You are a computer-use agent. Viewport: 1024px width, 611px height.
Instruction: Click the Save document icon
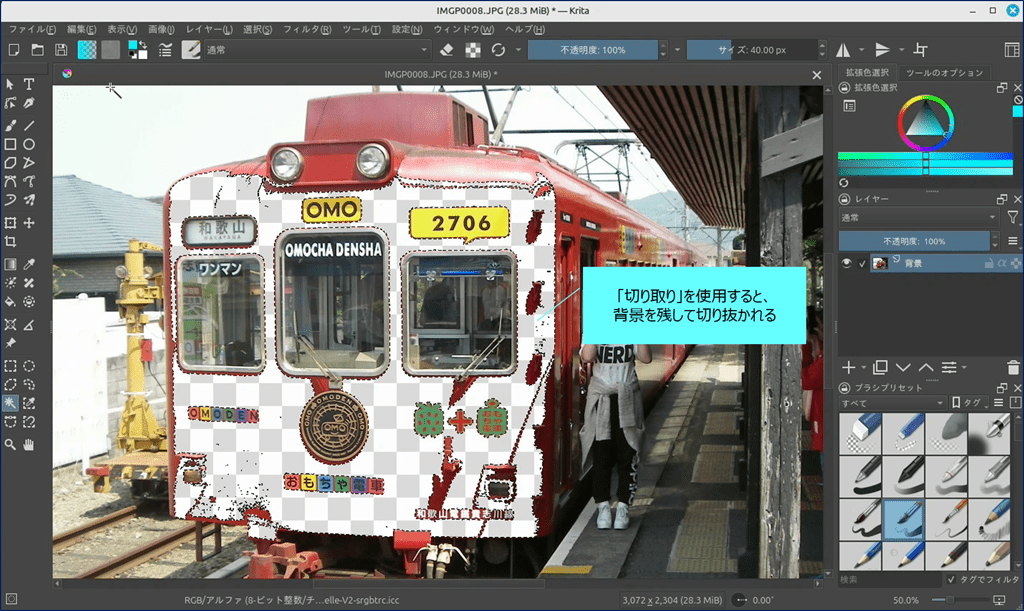coord(61,50)
